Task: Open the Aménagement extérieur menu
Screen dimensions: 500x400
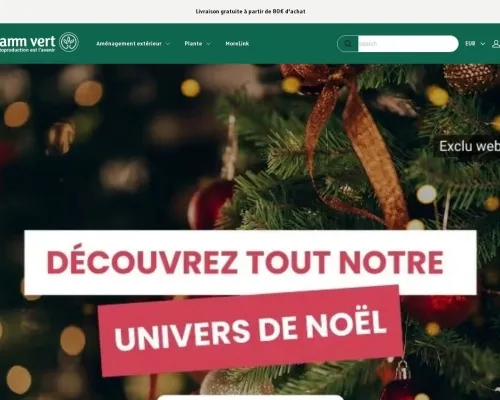Action: 129,44
